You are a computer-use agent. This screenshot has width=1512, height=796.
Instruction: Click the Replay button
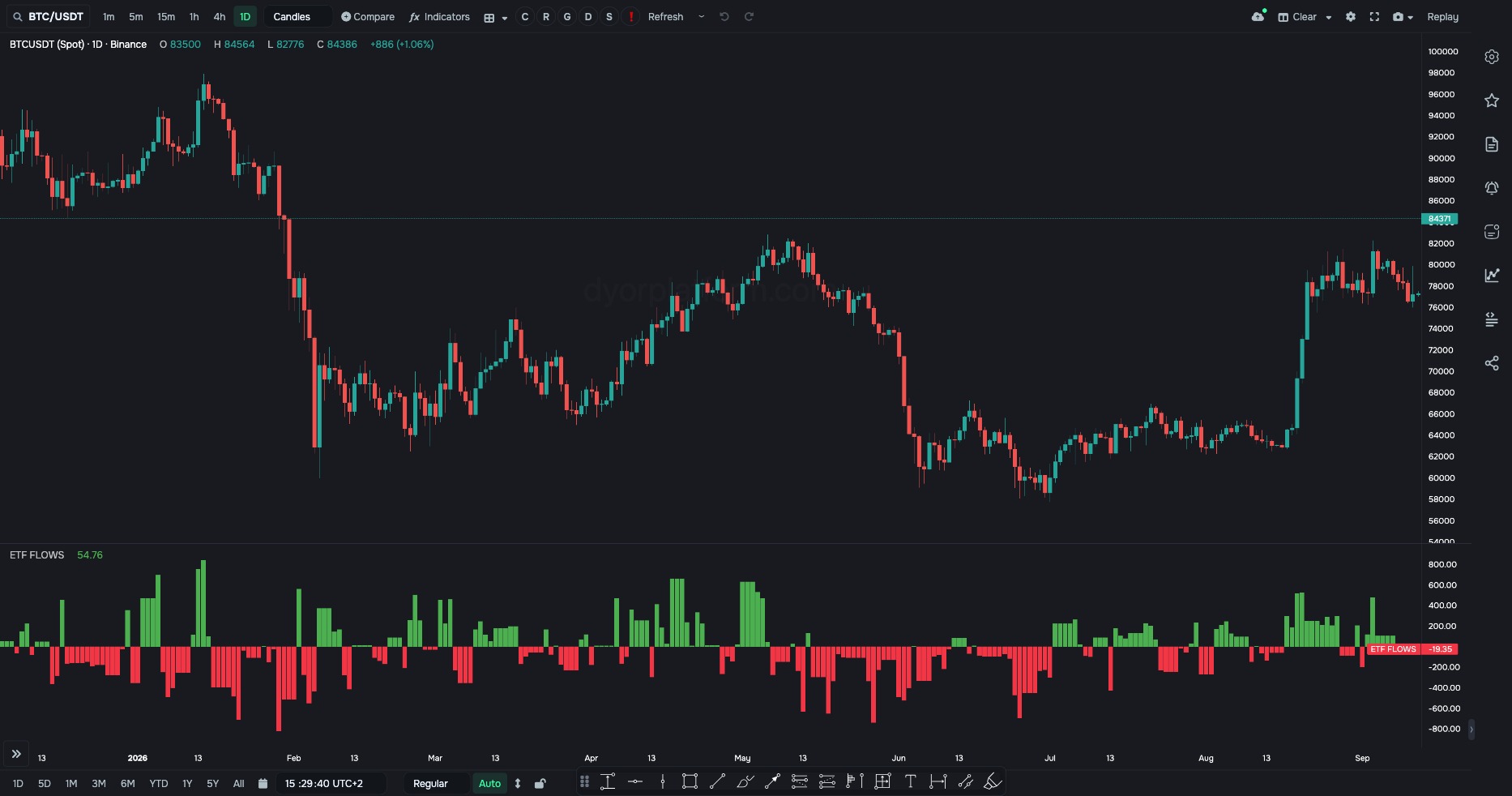[x=1442, y=16]
